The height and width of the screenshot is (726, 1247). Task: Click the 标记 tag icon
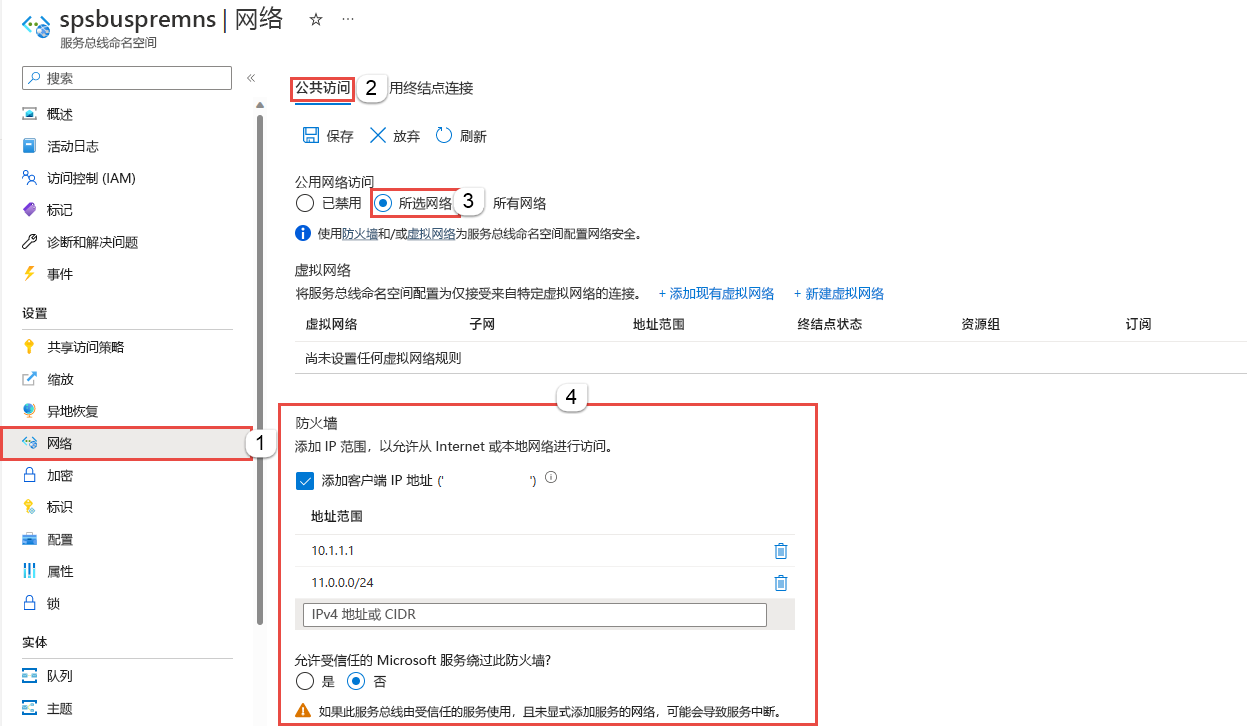point(29,210)
